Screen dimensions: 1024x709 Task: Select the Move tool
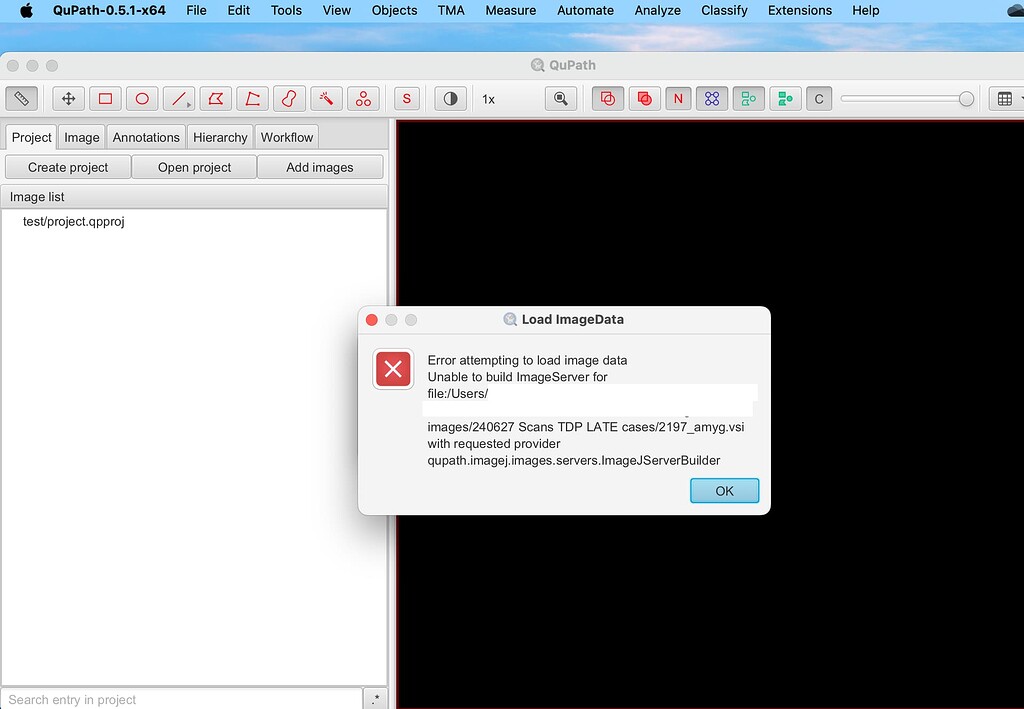pos(67,98)
